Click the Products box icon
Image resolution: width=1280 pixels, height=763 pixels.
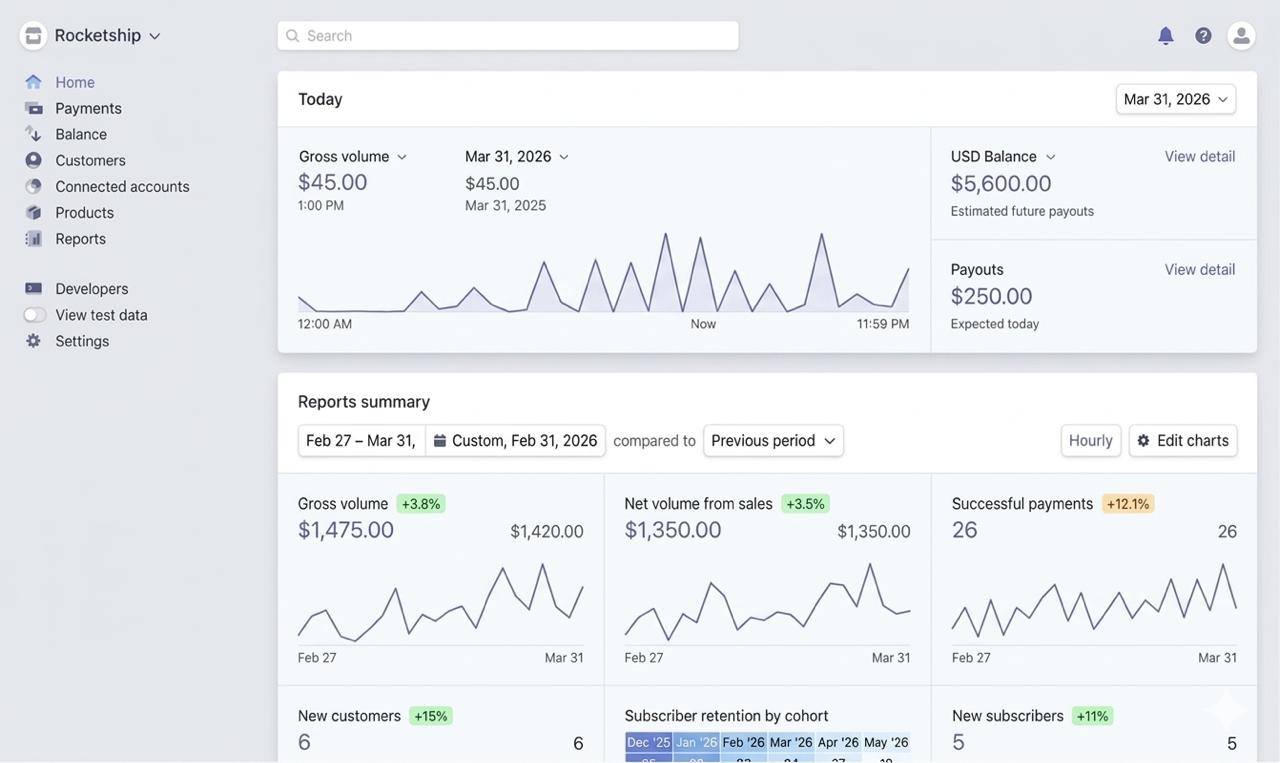pos(34,212)
